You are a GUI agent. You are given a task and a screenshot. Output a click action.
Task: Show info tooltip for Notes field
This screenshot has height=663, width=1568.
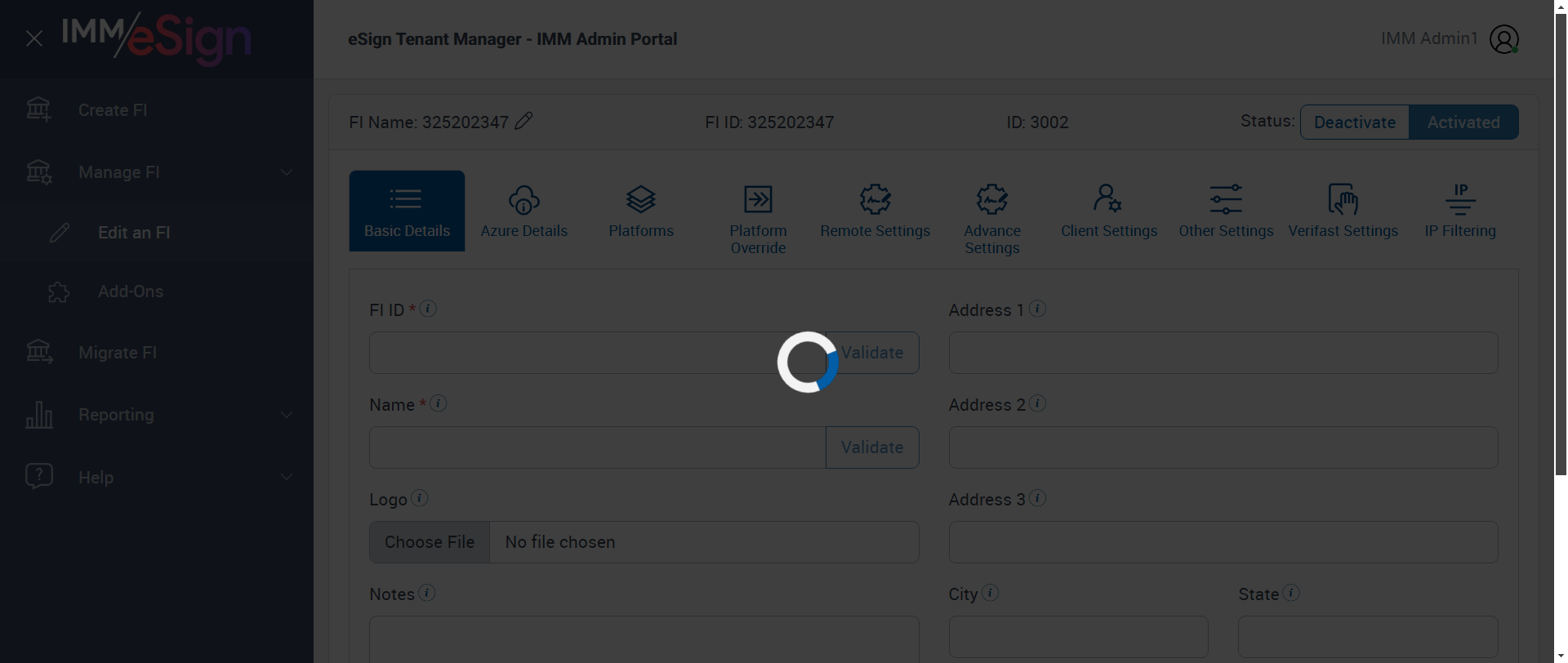pos(427,593)
